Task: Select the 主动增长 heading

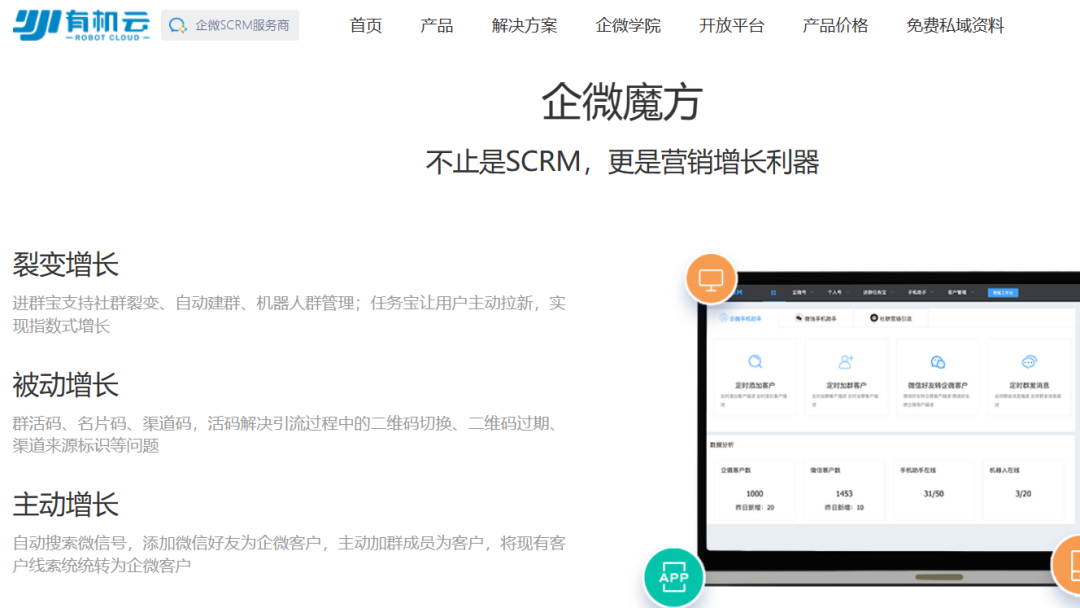Action: (x=65, y=505)
